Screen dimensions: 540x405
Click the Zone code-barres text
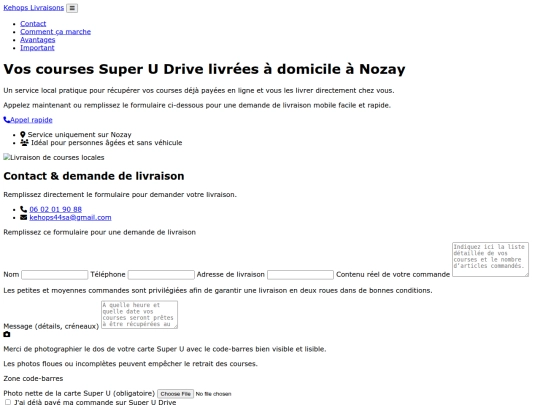(x=33, y=378)
